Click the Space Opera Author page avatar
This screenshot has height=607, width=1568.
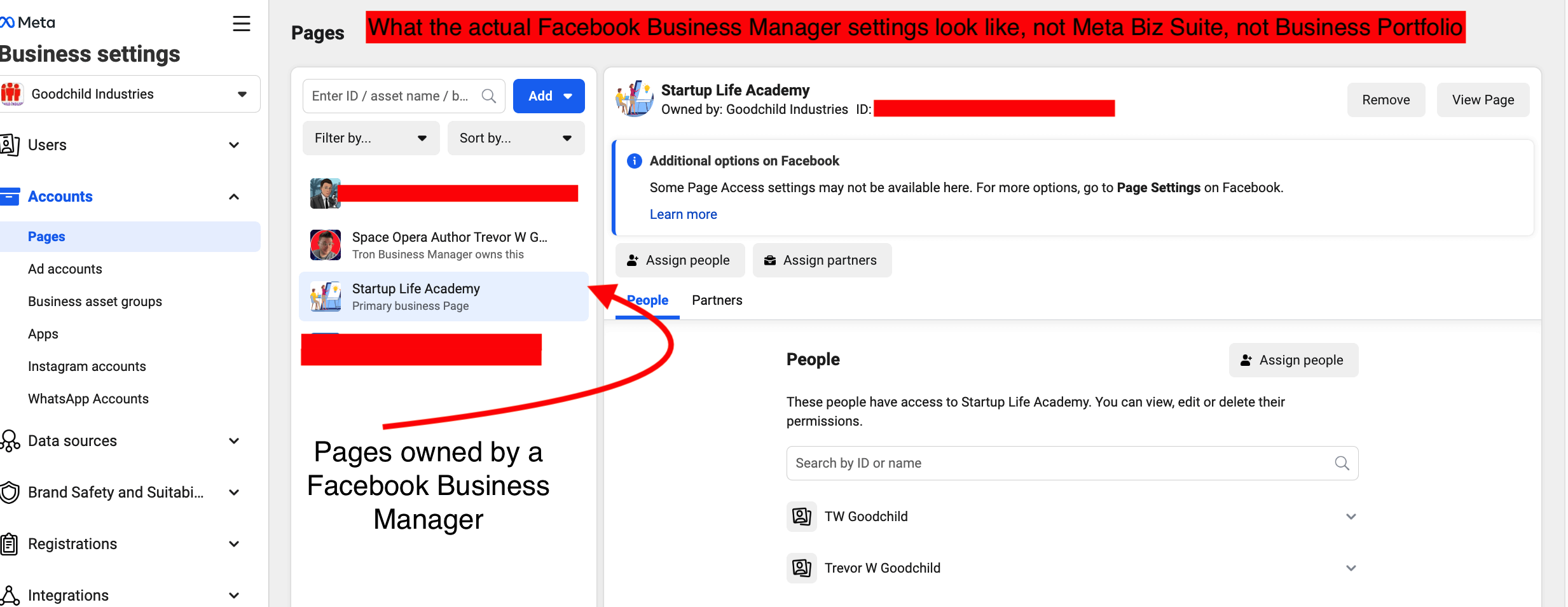[326, 245]
